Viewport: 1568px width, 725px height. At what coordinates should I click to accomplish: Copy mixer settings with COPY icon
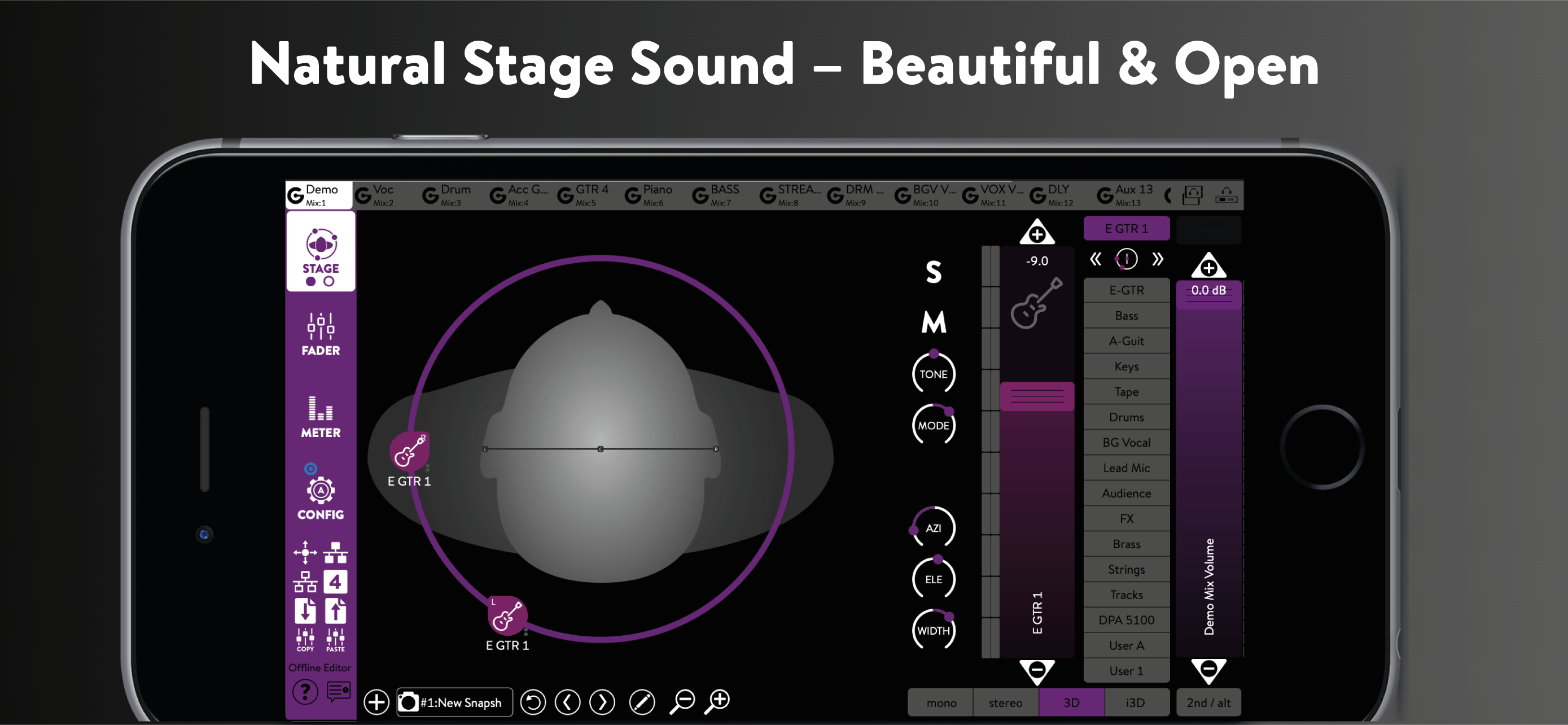pyautogui.click(x=305, y=640)
